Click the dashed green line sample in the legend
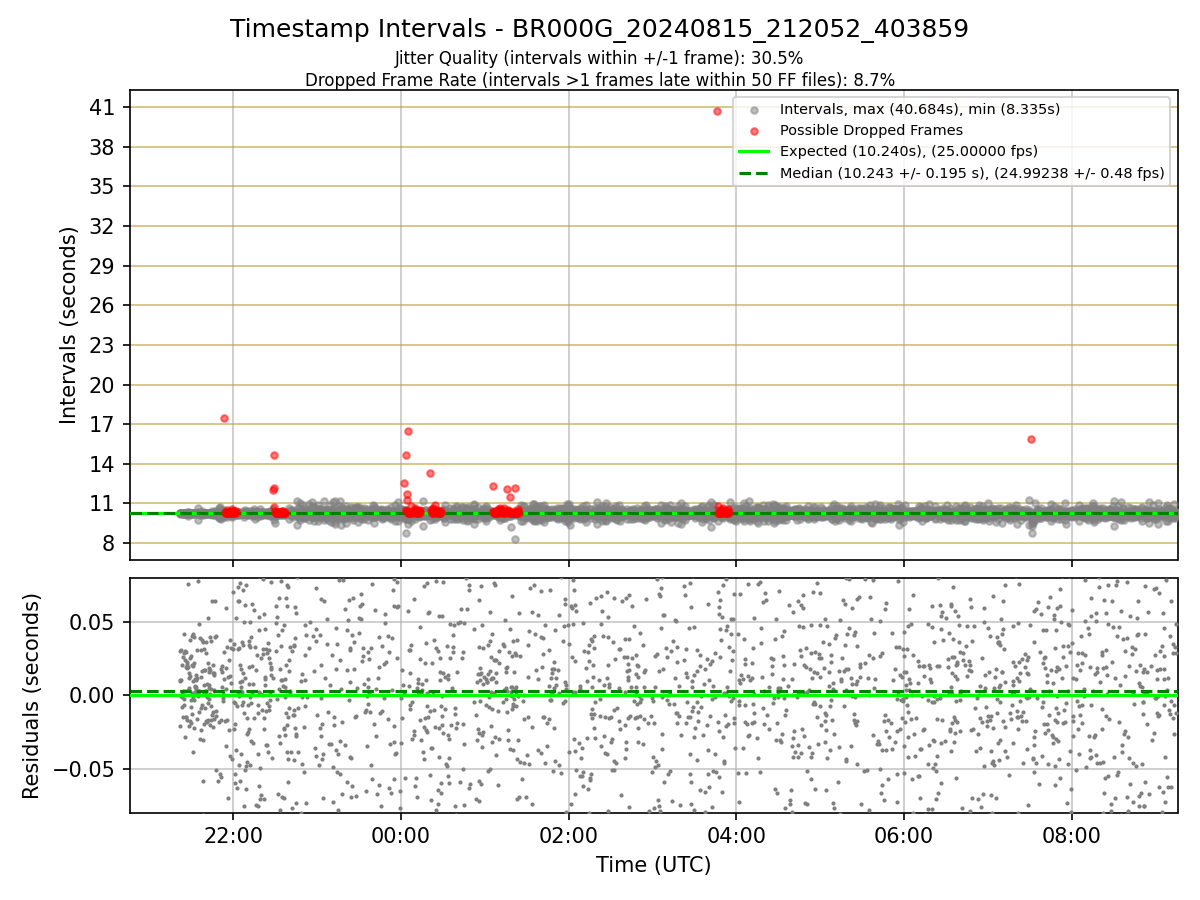Viewport: 1200px width, 900px height. 755,173
